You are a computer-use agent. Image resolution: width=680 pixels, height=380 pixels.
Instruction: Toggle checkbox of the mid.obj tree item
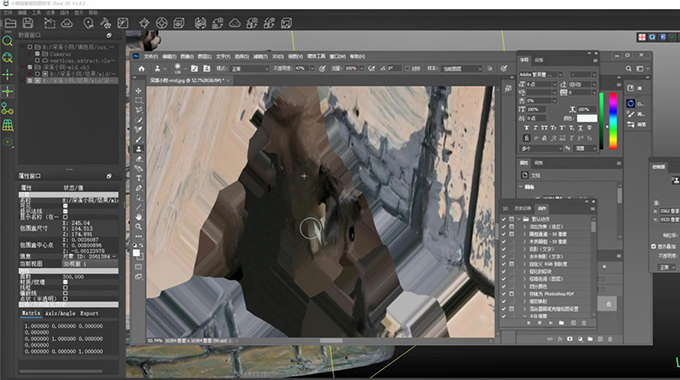30,67
